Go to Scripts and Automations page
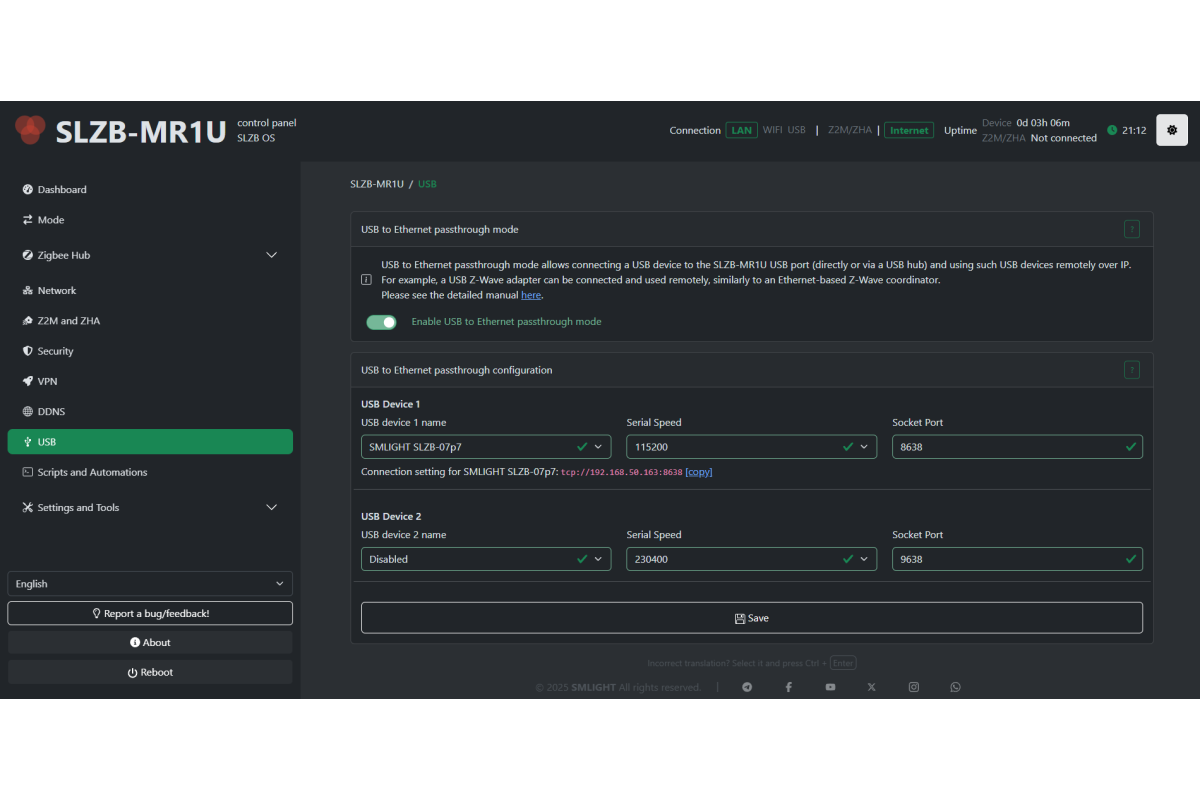 pyautogui.click(x=92, y=472)
